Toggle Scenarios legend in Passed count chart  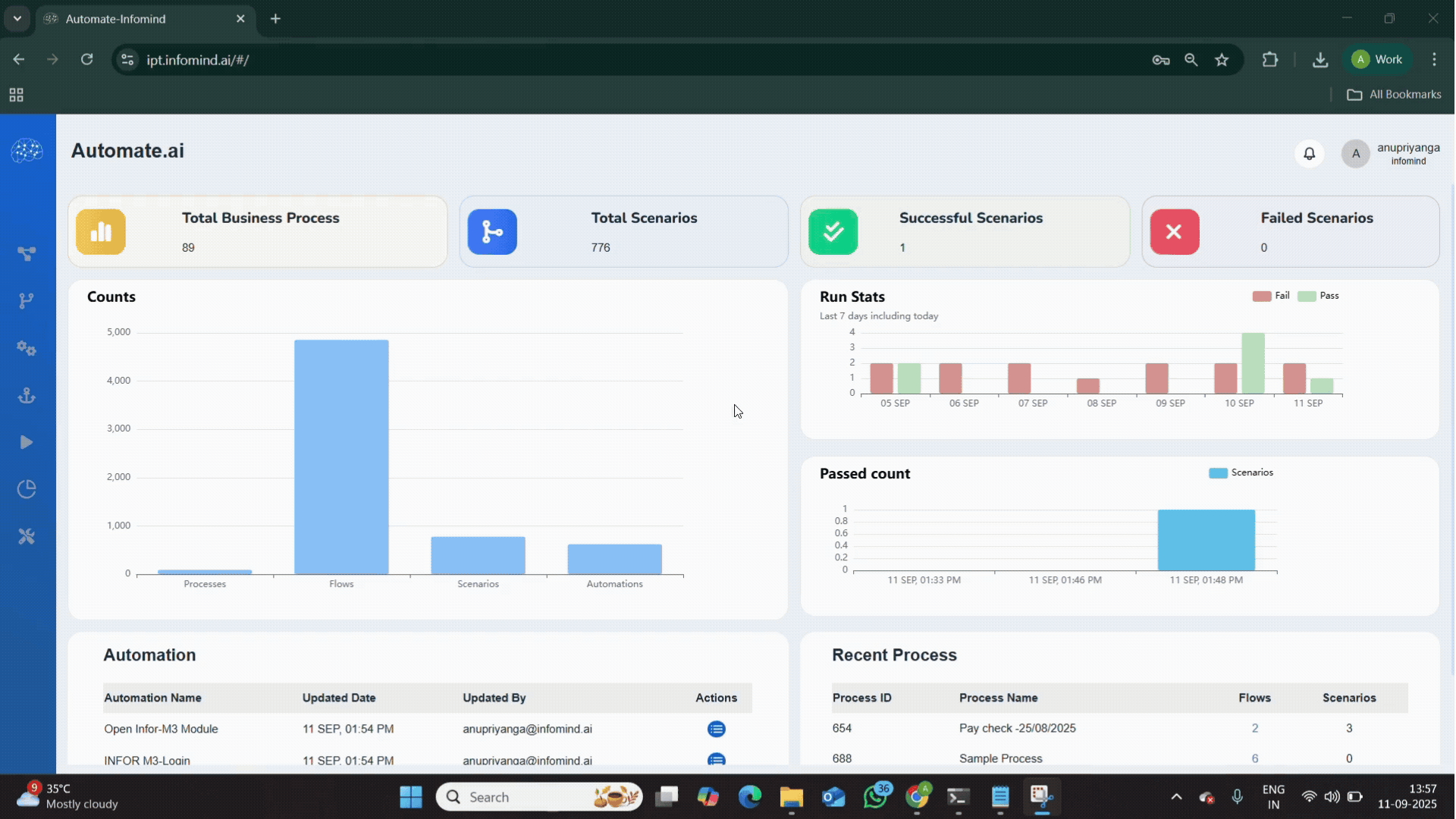1241,472
